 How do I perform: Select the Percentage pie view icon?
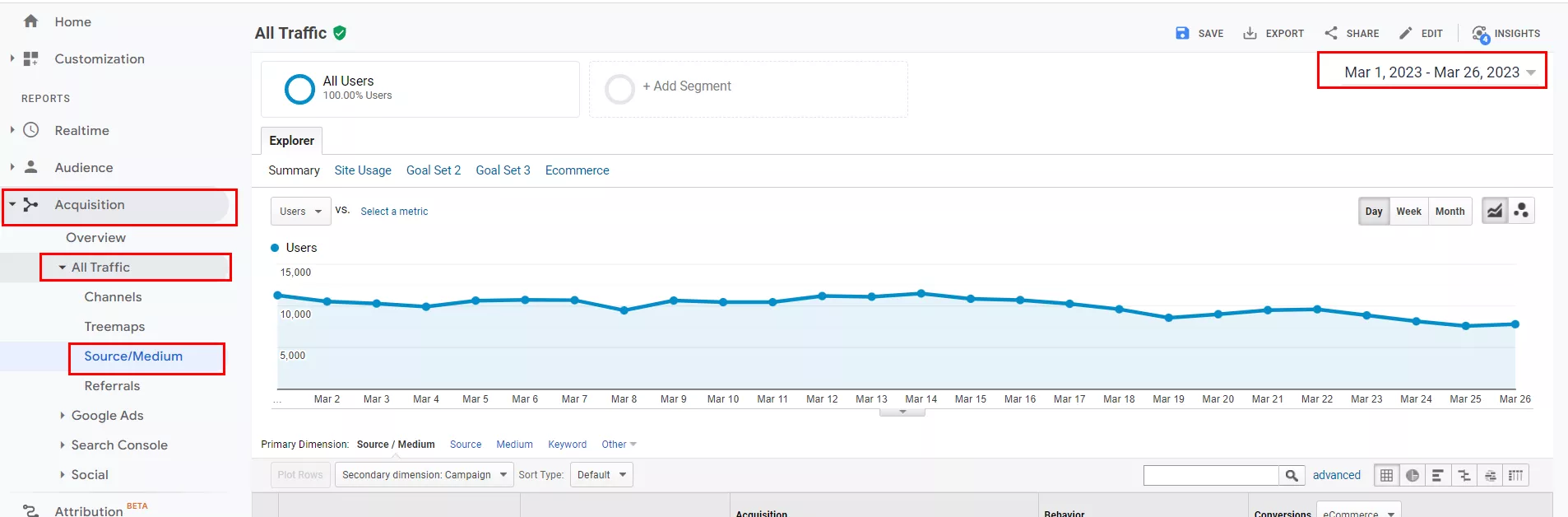click(x=1413, y=475)
